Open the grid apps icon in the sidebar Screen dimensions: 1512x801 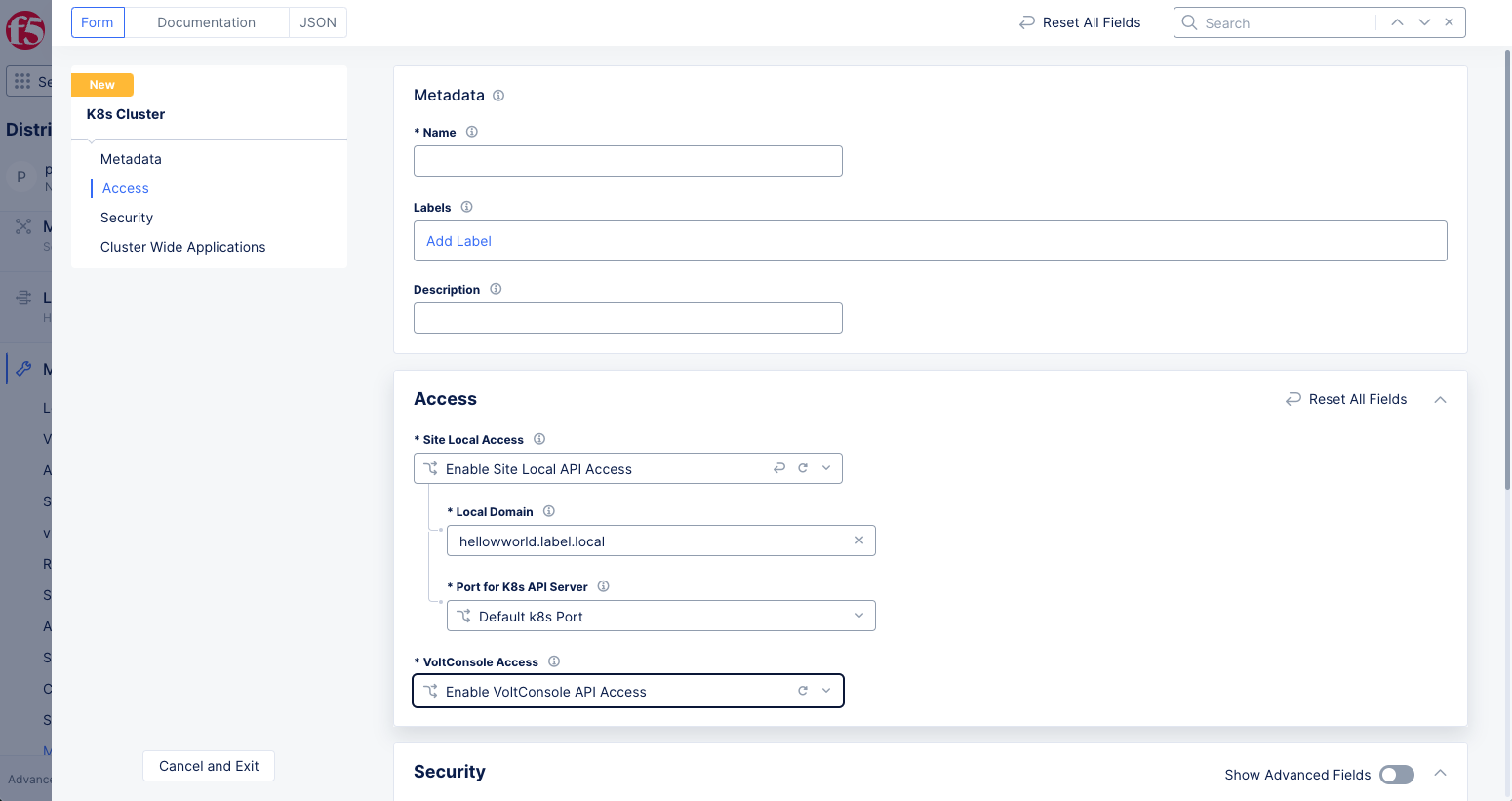pos(21,80)
